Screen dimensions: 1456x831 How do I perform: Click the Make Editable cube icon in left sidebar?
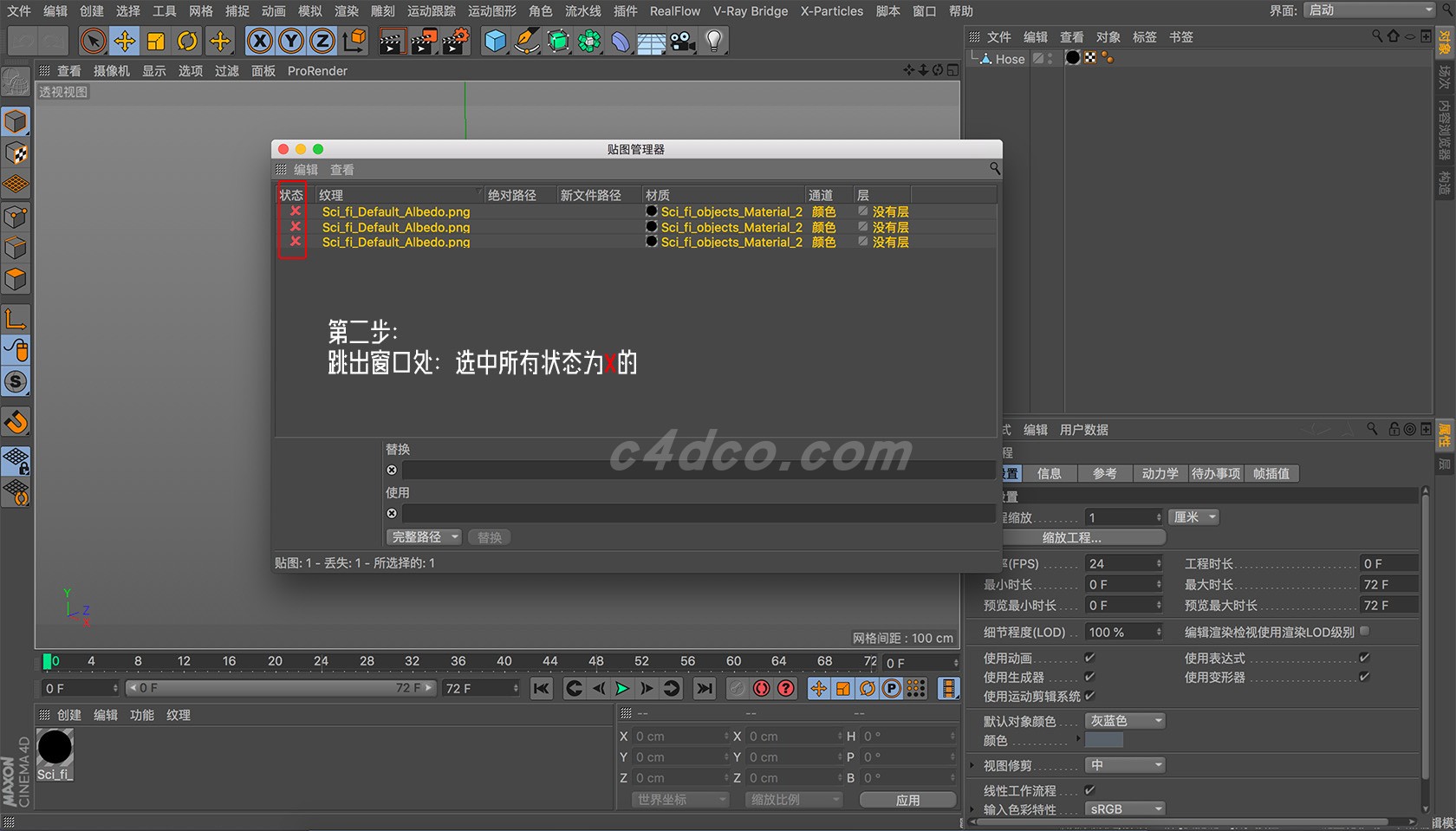click(16, 121)
